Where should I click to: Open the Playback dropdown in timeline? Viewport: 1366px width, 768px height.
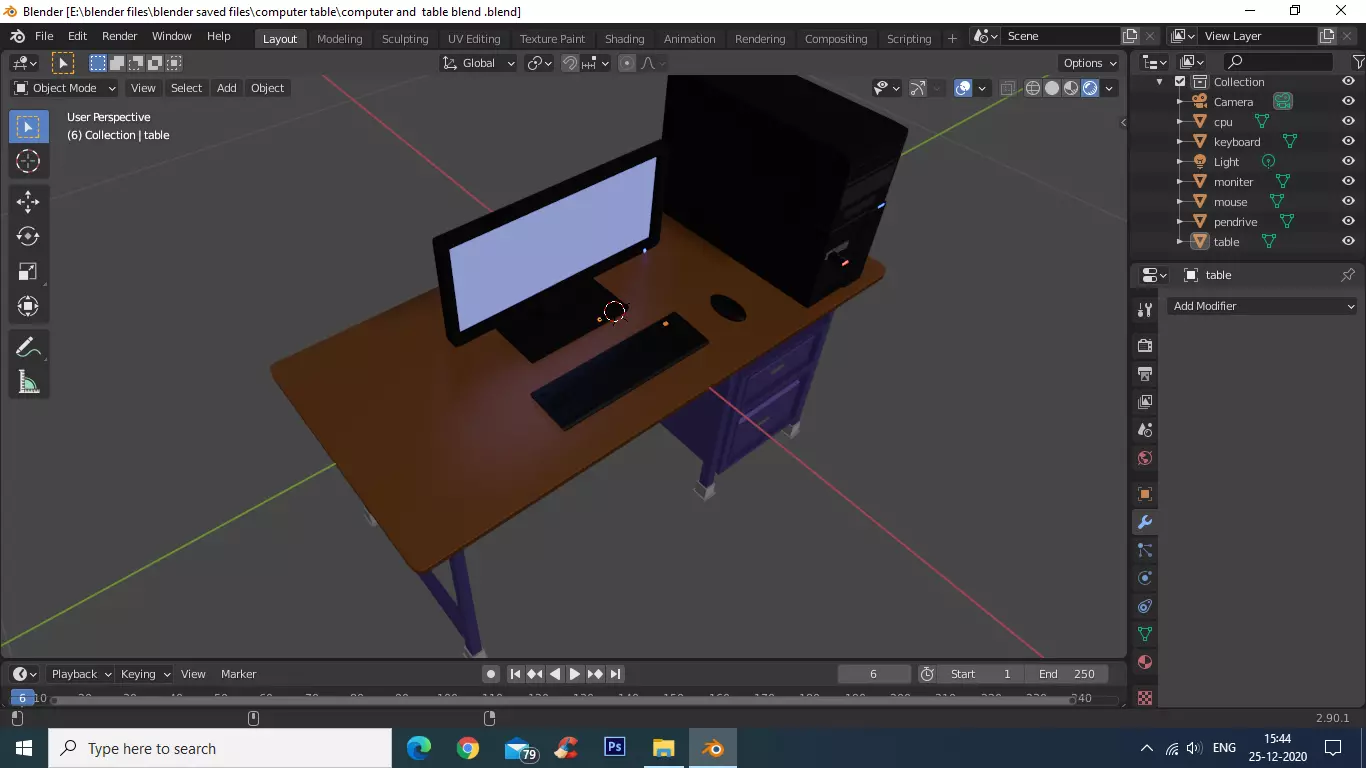click(80, 674)
